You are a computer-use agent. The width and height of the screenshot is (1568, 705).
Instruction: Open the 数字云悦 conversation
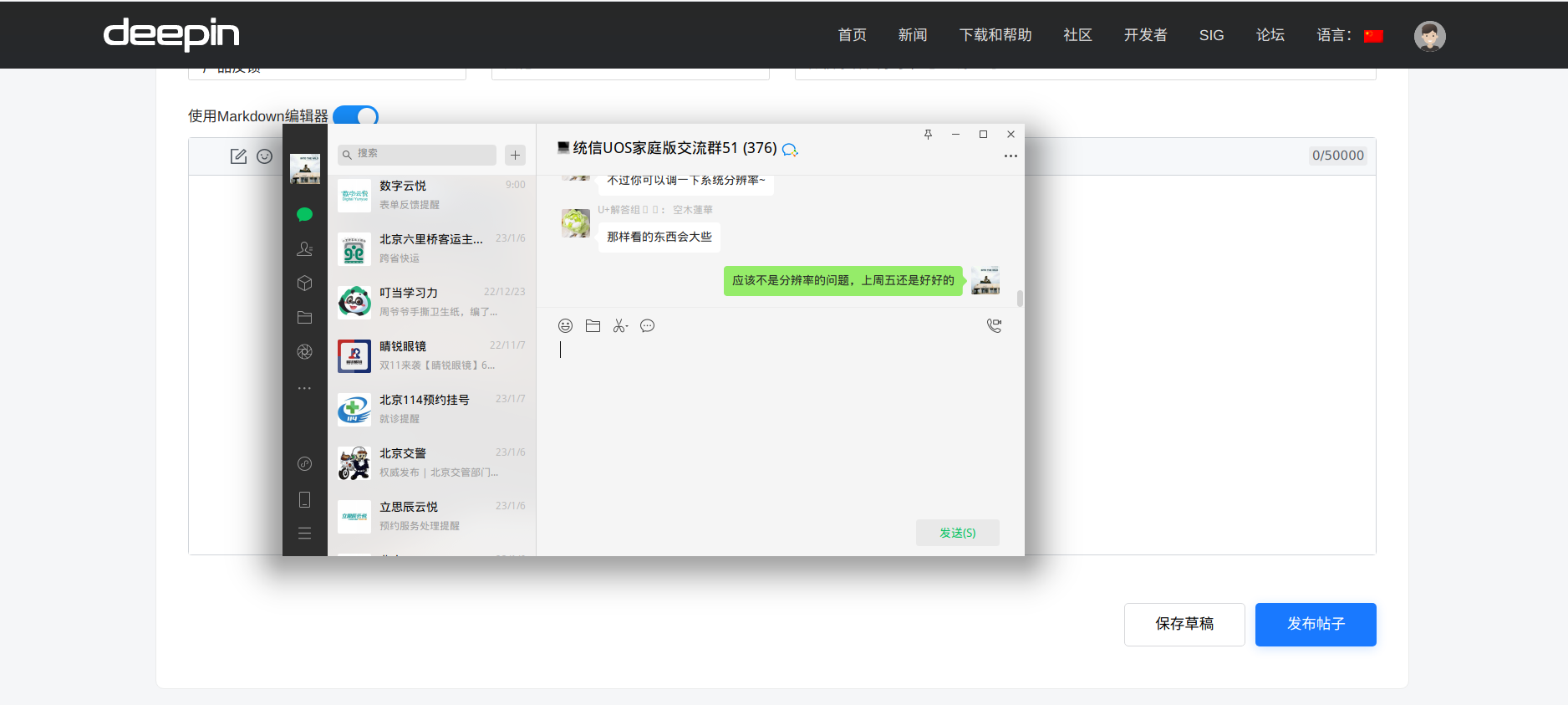[431, 195]
